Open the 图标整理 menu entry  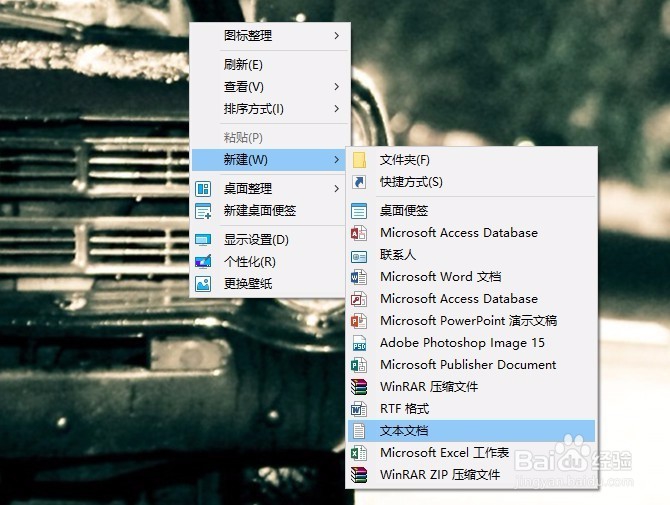pos(270,35)
